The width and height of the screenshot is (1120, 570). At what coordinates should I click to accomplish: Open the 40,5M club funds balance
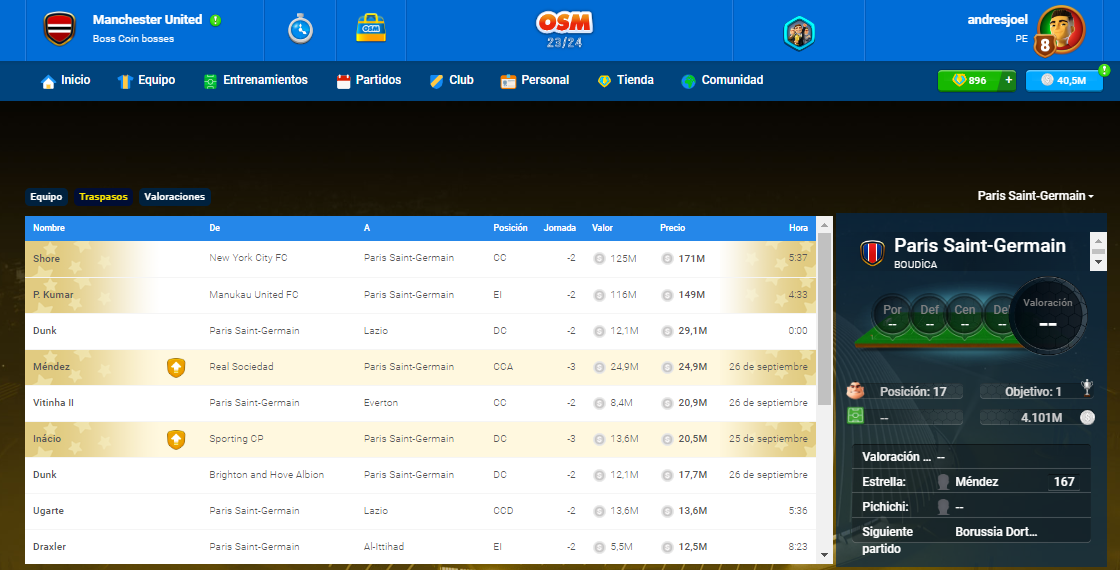[1064, 80]
